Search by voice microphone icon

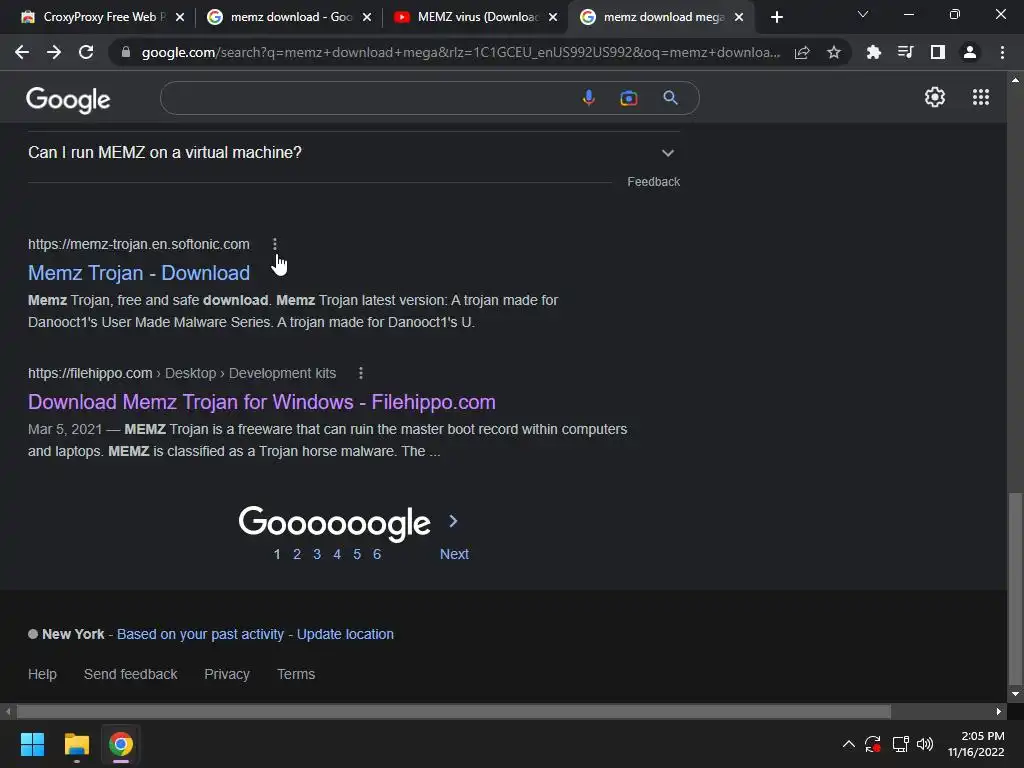coord(588,98)
